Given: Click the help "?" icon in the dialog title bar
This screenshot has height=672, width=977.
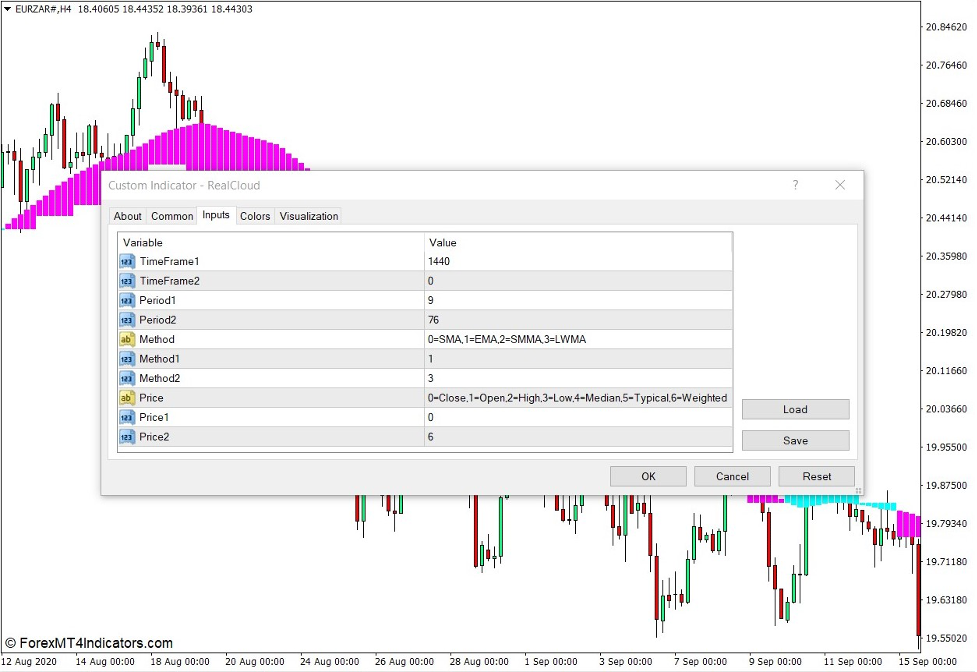Looking at the screenshot, I should [795, 185].
